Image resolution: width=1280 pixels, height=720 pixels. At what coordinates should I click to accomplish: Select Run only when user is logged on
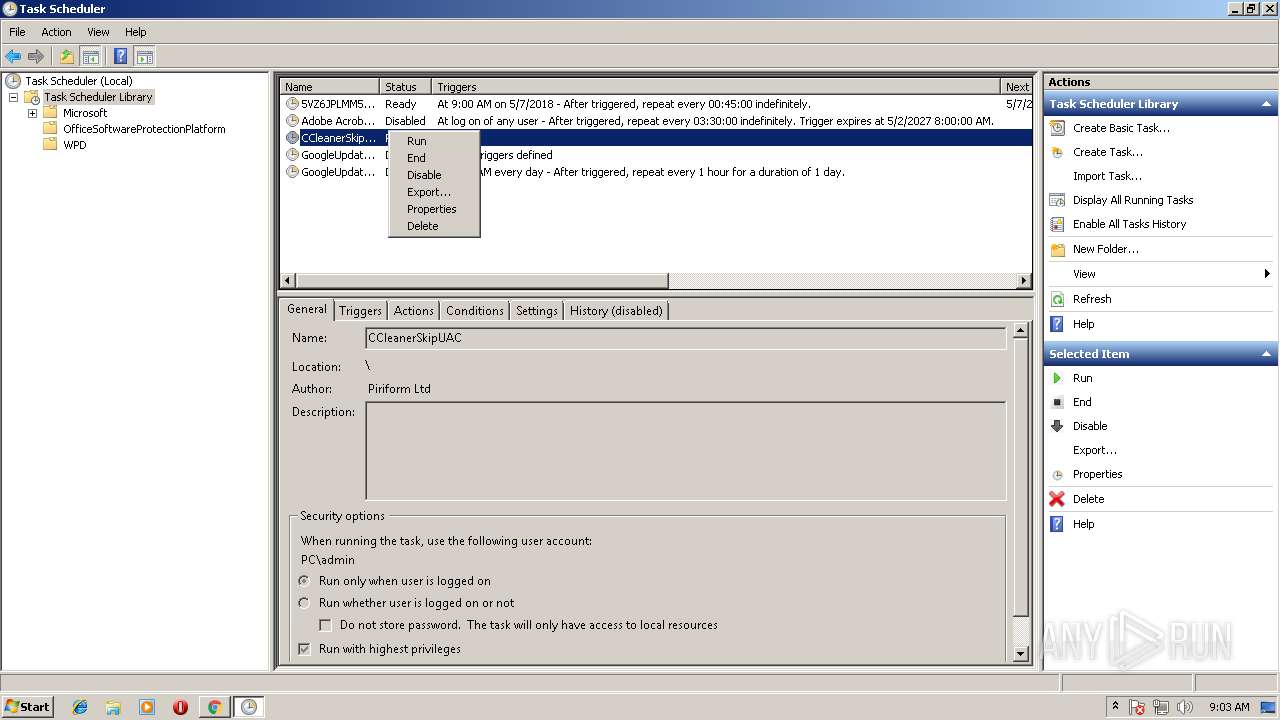[x=305, y=581]
